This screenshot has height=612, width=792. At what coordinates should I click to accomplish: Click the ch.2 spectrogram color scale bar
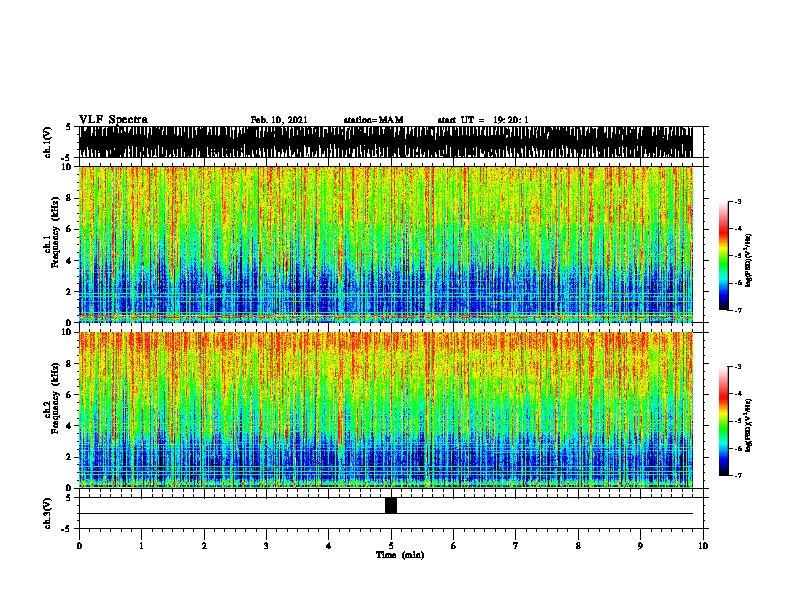point(724,421)
